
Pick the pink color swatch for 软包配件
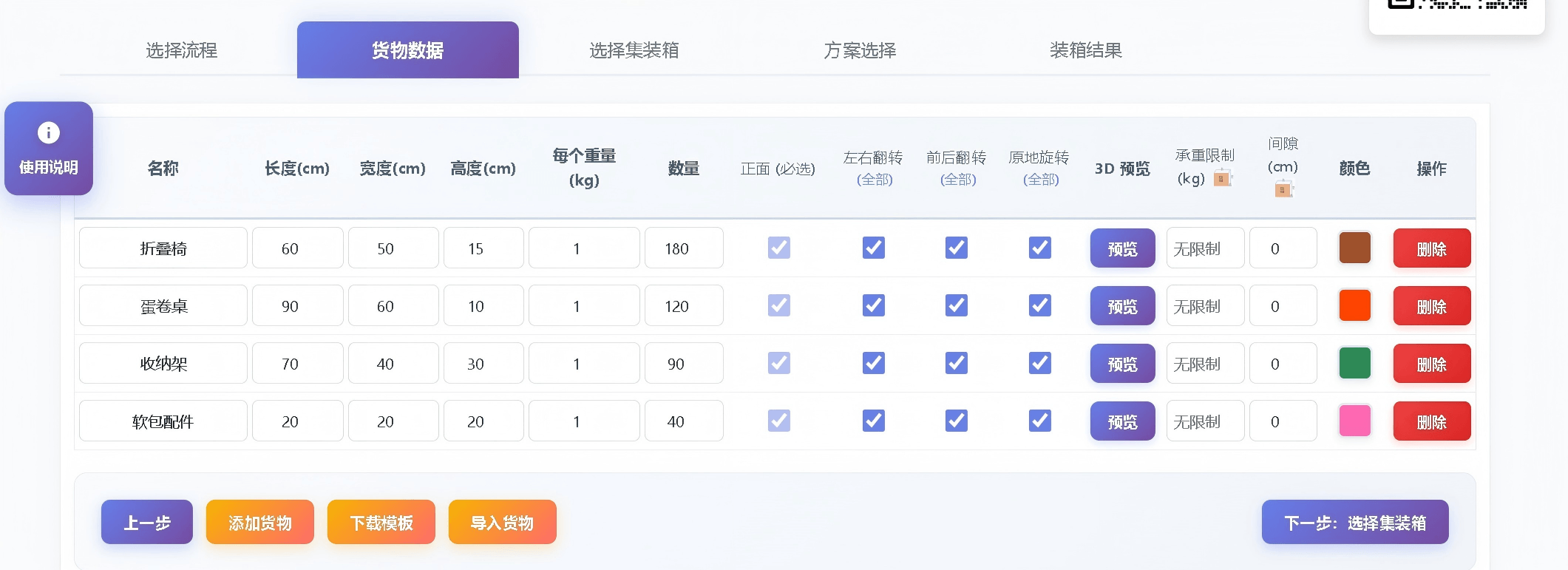pyautogui.click(x=1354, y=421)
